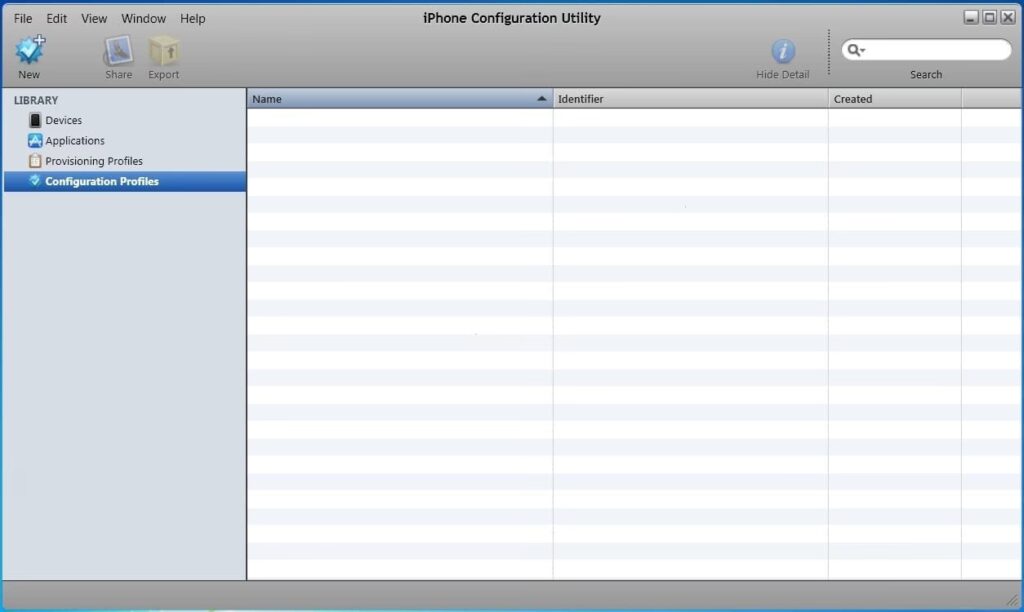Open the search magnifier dropdown
This screenshot has width=1024, height=612.
[x=856, y=50]
